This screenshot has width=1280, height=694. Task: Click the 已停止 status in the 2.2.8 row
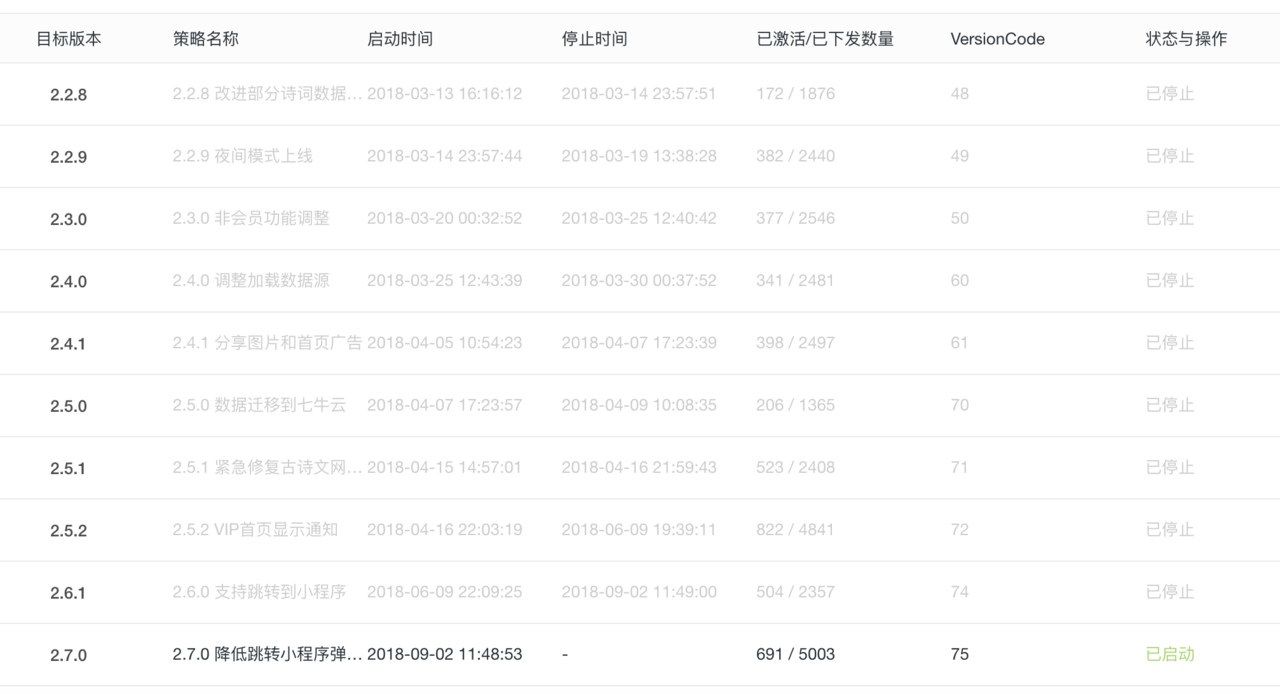[1170, 94]
